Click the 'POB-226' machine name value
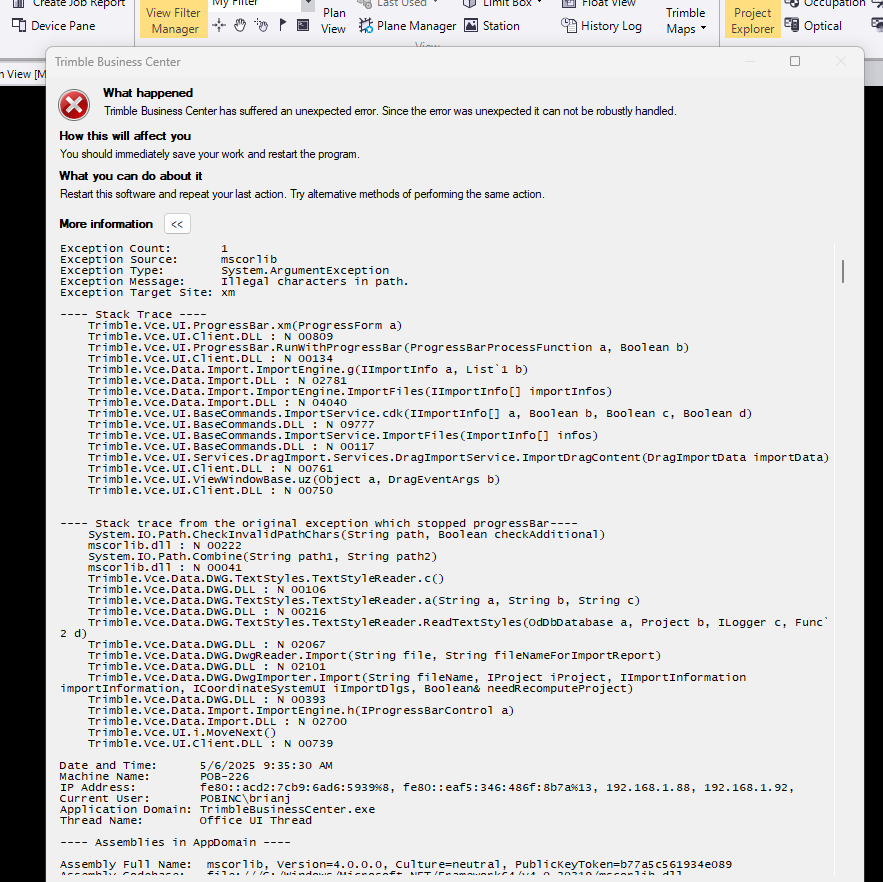The height and width of the screenshot is (882, 883). point(224,777)
